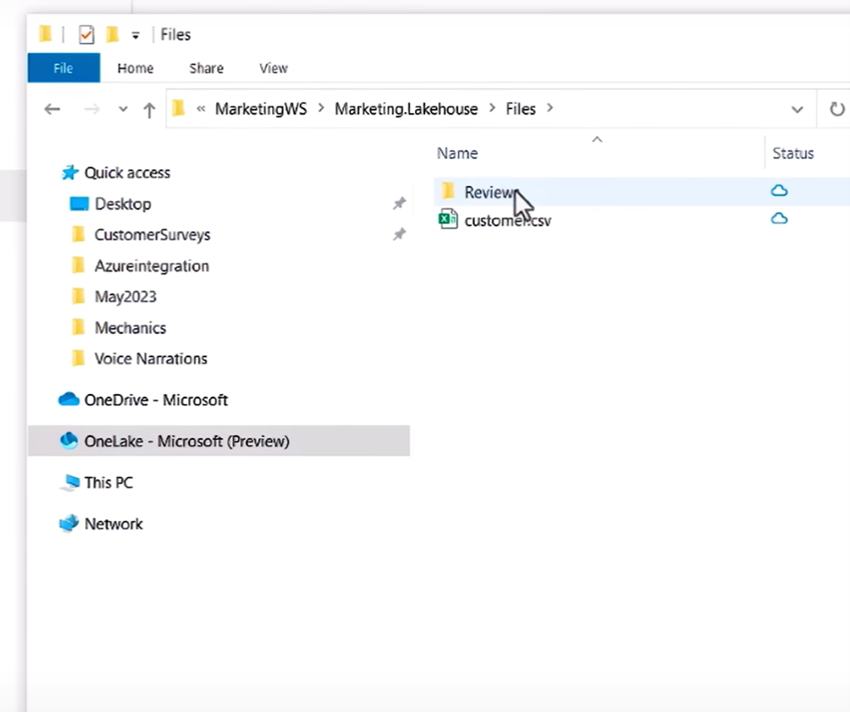The width and height of the screenshot is (850, 712).
Task: Sort by the Name column header
Action: coord(457,153)
